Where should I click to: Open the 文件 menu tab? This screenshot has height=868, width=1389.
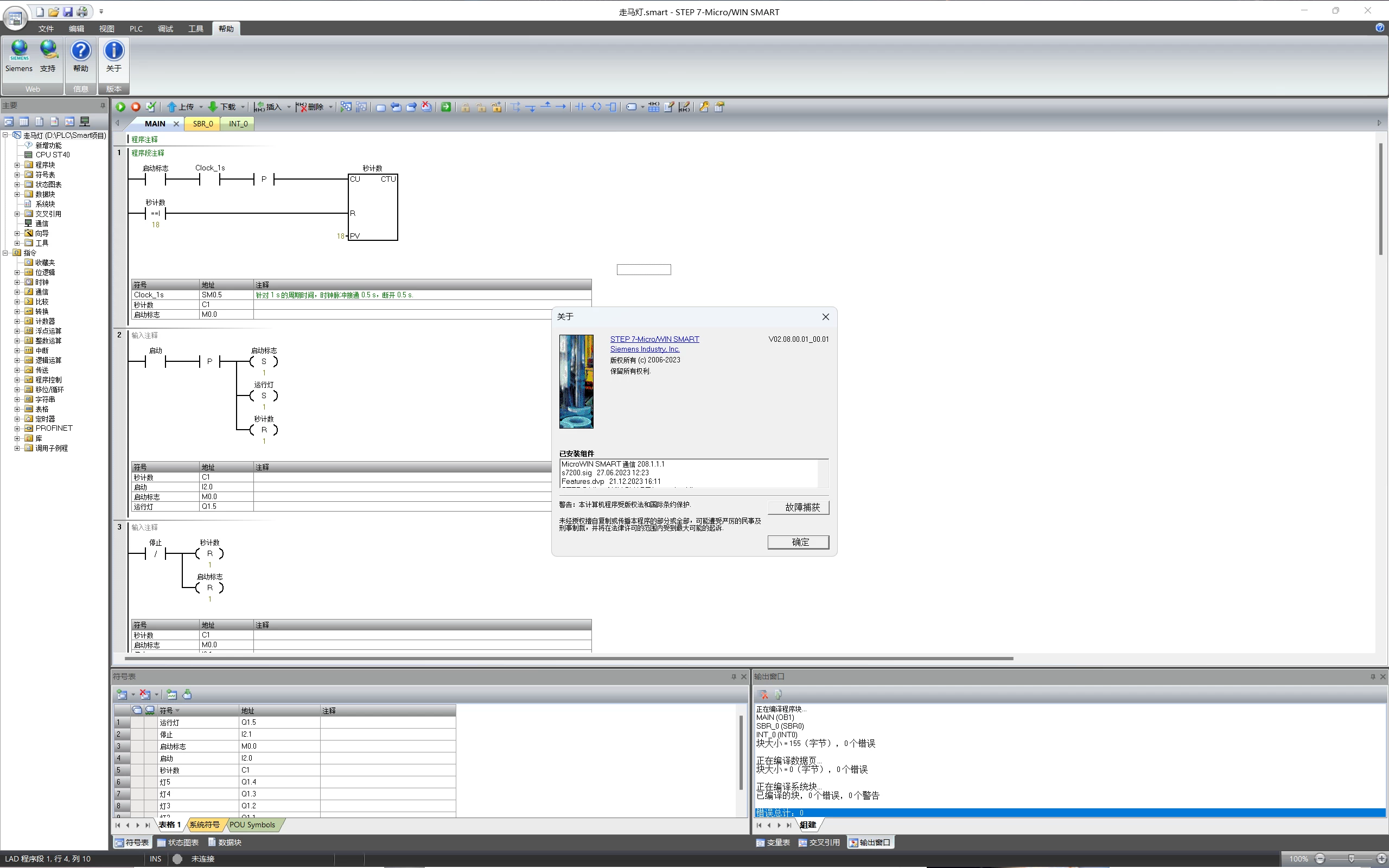point(46,29)
